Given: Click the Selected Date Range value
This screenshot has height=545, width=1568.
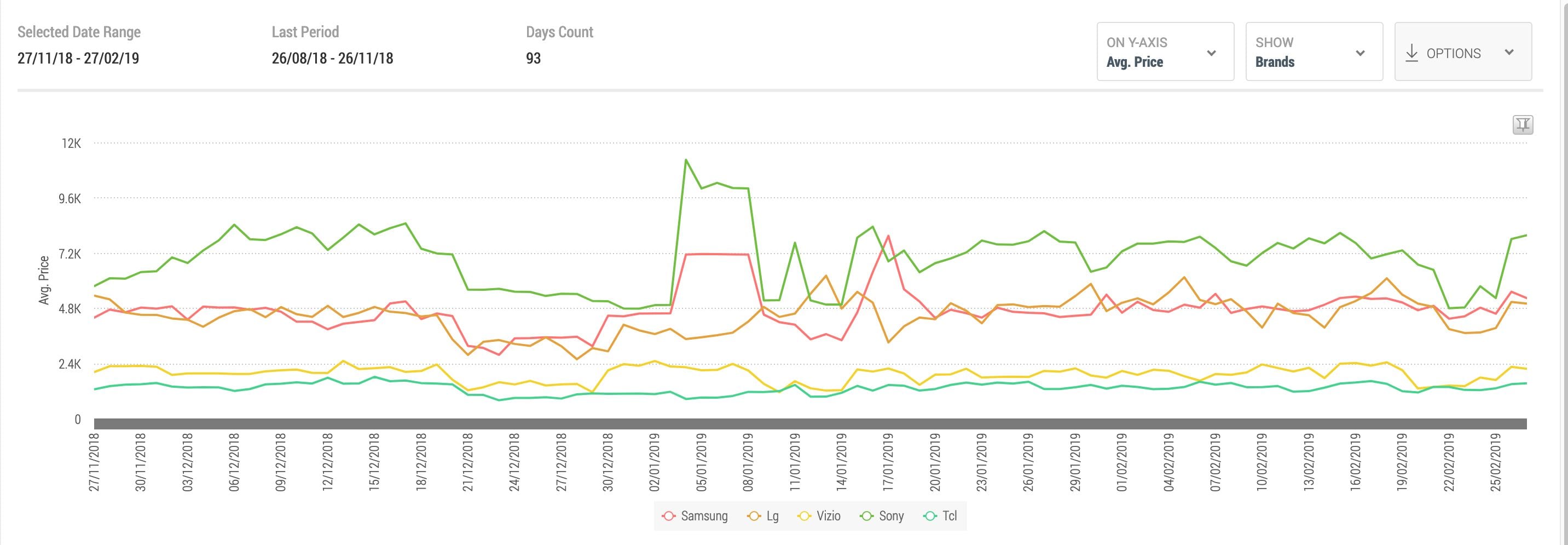Looking at the screenshot, I should pos(78,59).
